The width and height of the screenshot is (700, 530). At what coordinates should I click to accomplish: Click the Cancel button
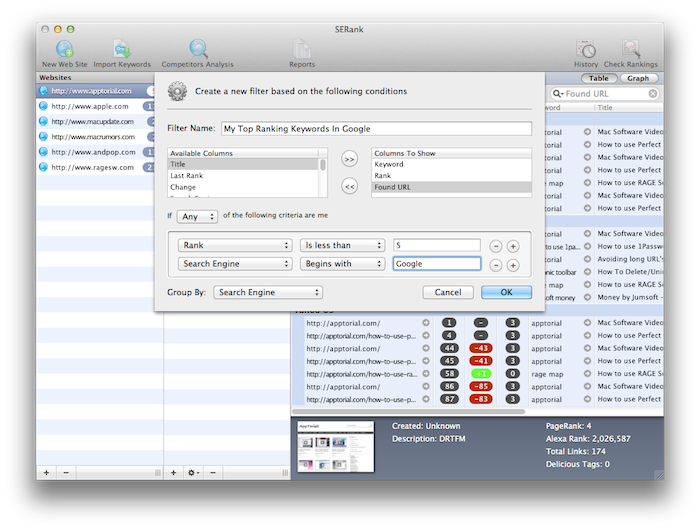click(448, 292)
